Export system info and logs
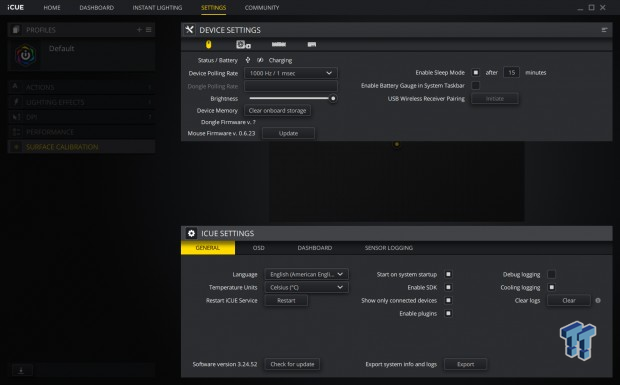 pos(465,364)
